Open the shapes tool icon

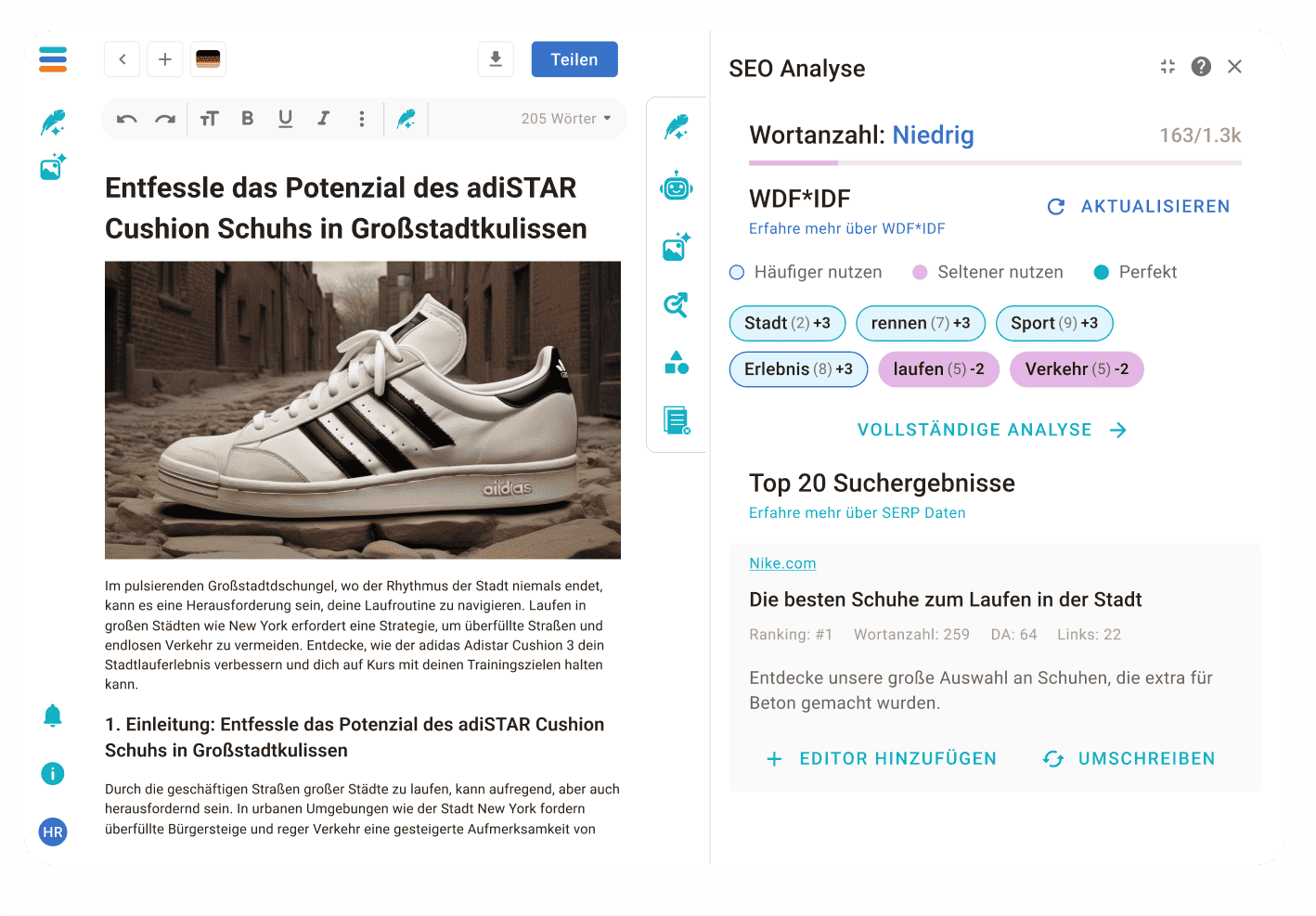click(677, 362)
